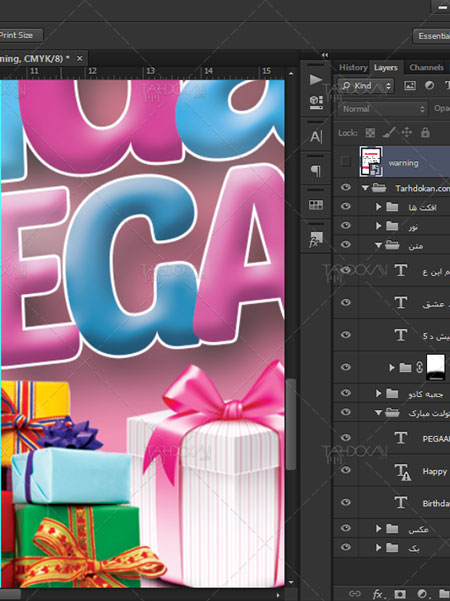This screenshot has height=601, width=450.
Task: Select the black-white mask thumbnail of the group
Action: (436, 367)
